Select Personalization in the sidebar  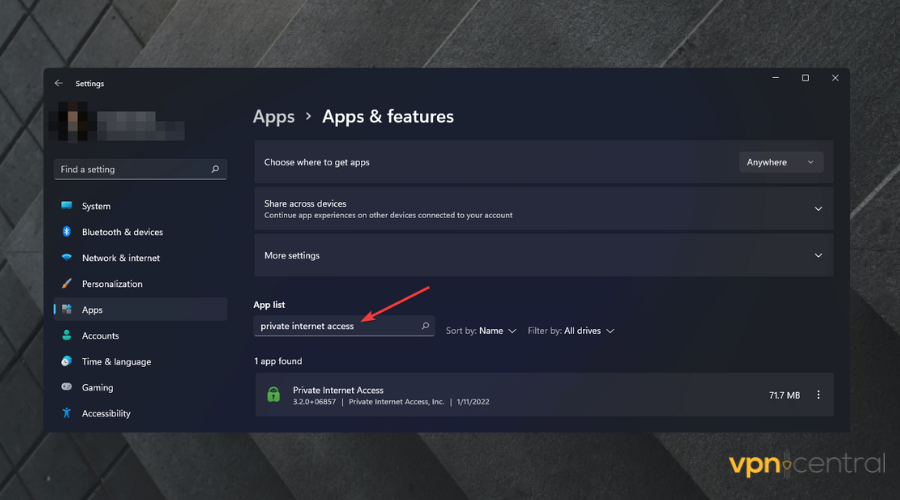[x=112, y=284]
